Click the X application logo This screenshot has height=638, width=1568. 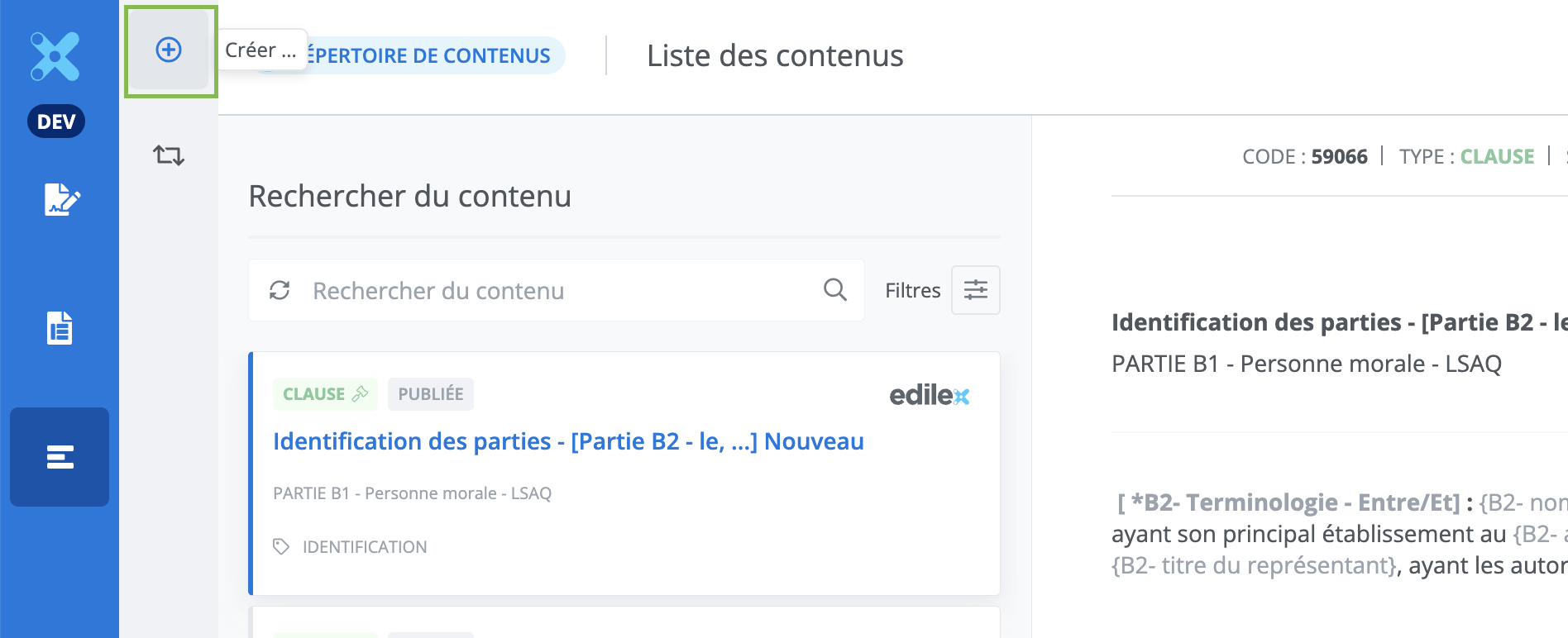click(x=55, y=56)
